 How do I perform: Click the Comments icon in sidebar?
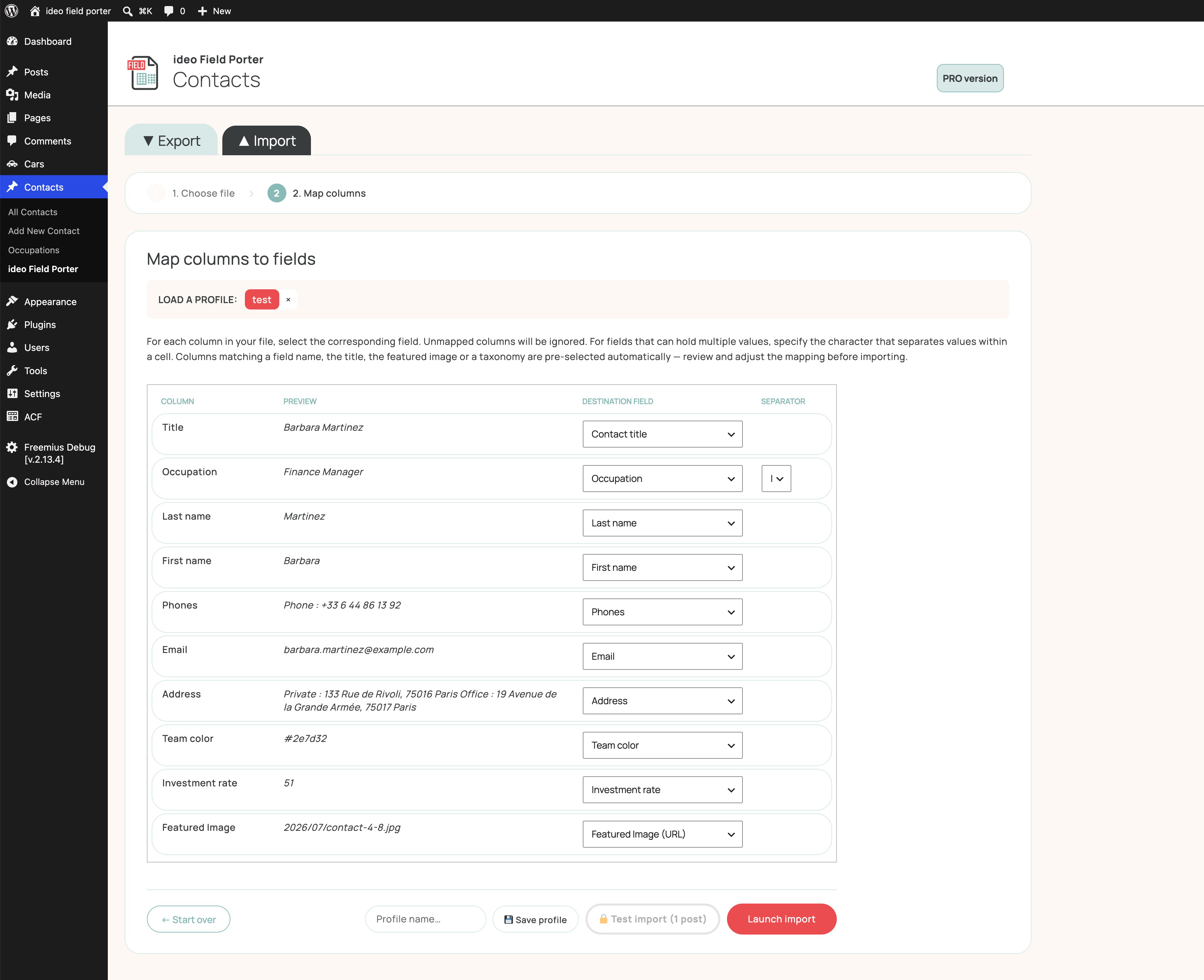[x=12, y=140]
